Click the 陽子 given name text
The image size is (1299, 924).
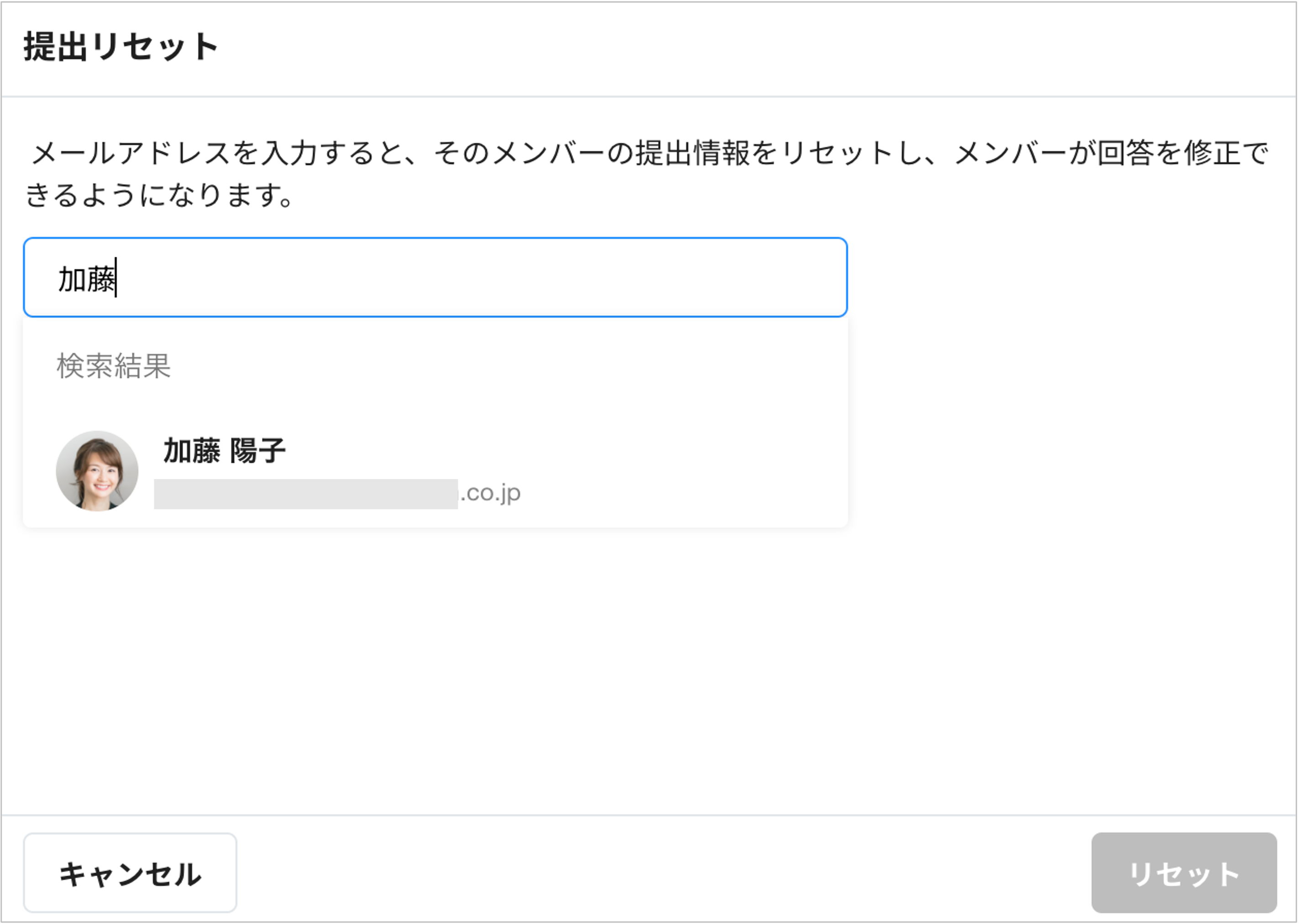click(258, 451)
